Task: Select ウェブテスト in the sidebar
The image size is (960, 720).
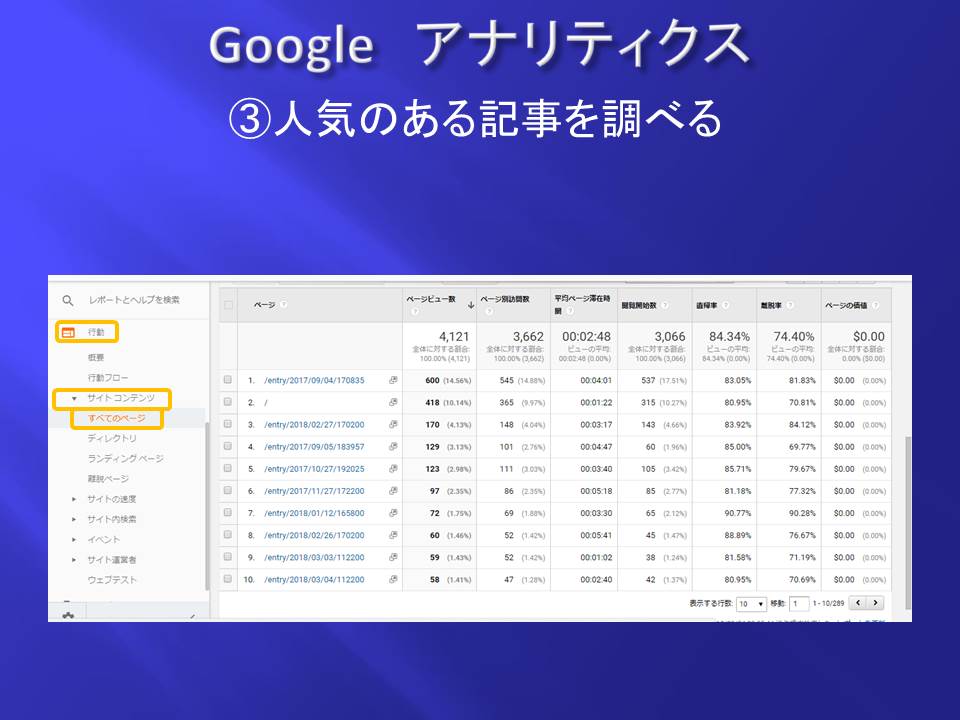Action: pyautogui.click(x=112, y=580)
